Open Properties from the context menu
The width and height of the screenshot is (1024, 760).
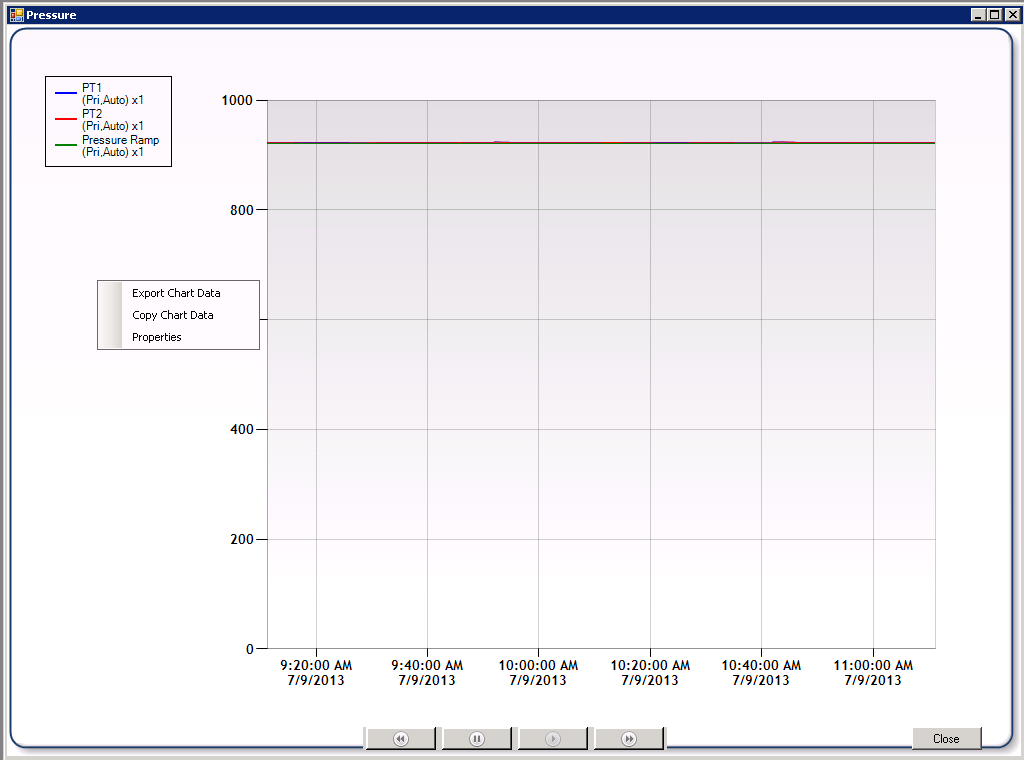[x=157, y=337]
